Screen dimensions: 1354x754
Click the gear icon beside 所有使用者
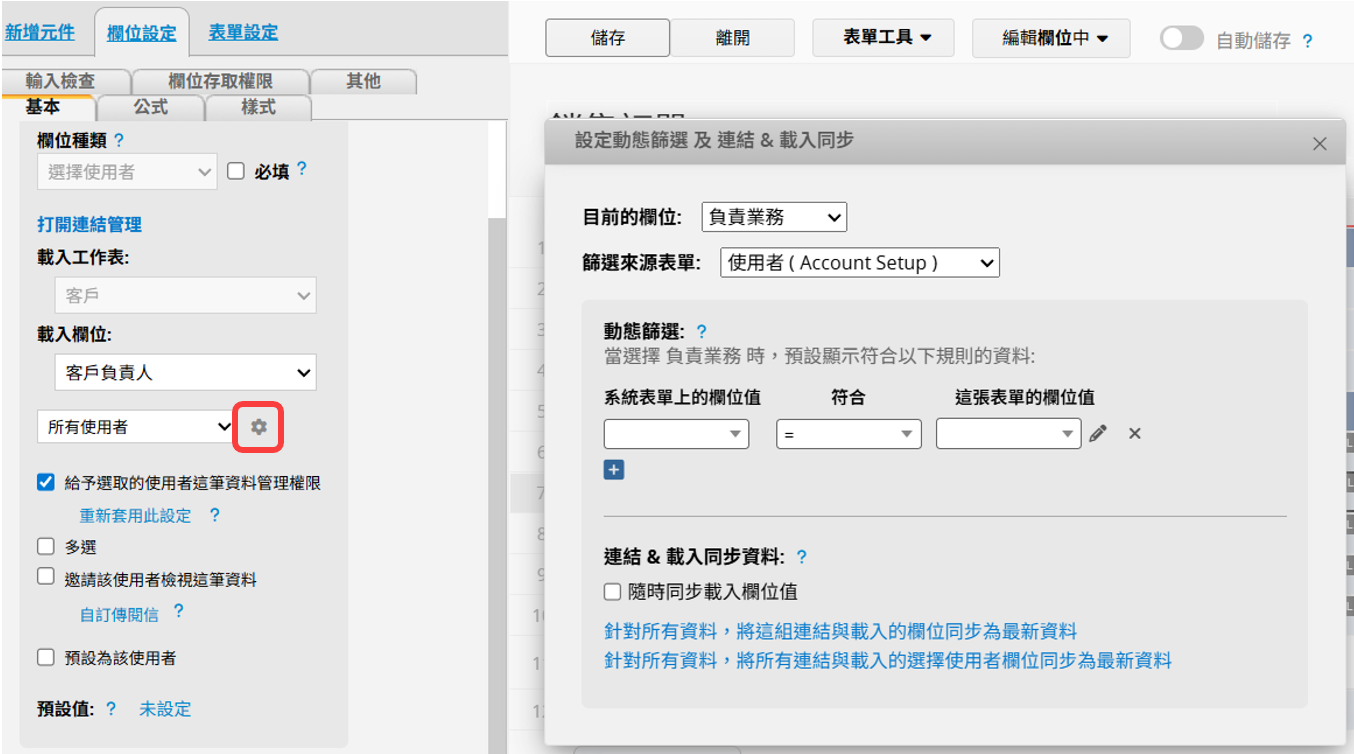point(259,427)
